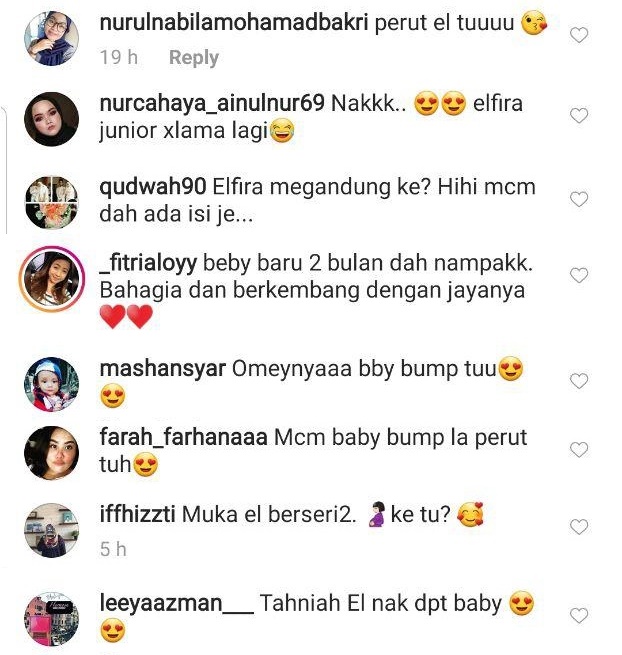The image size is (622, 655).
Task: View _fitrialoyy's story via ringed avatar
Action: [51, 279]
